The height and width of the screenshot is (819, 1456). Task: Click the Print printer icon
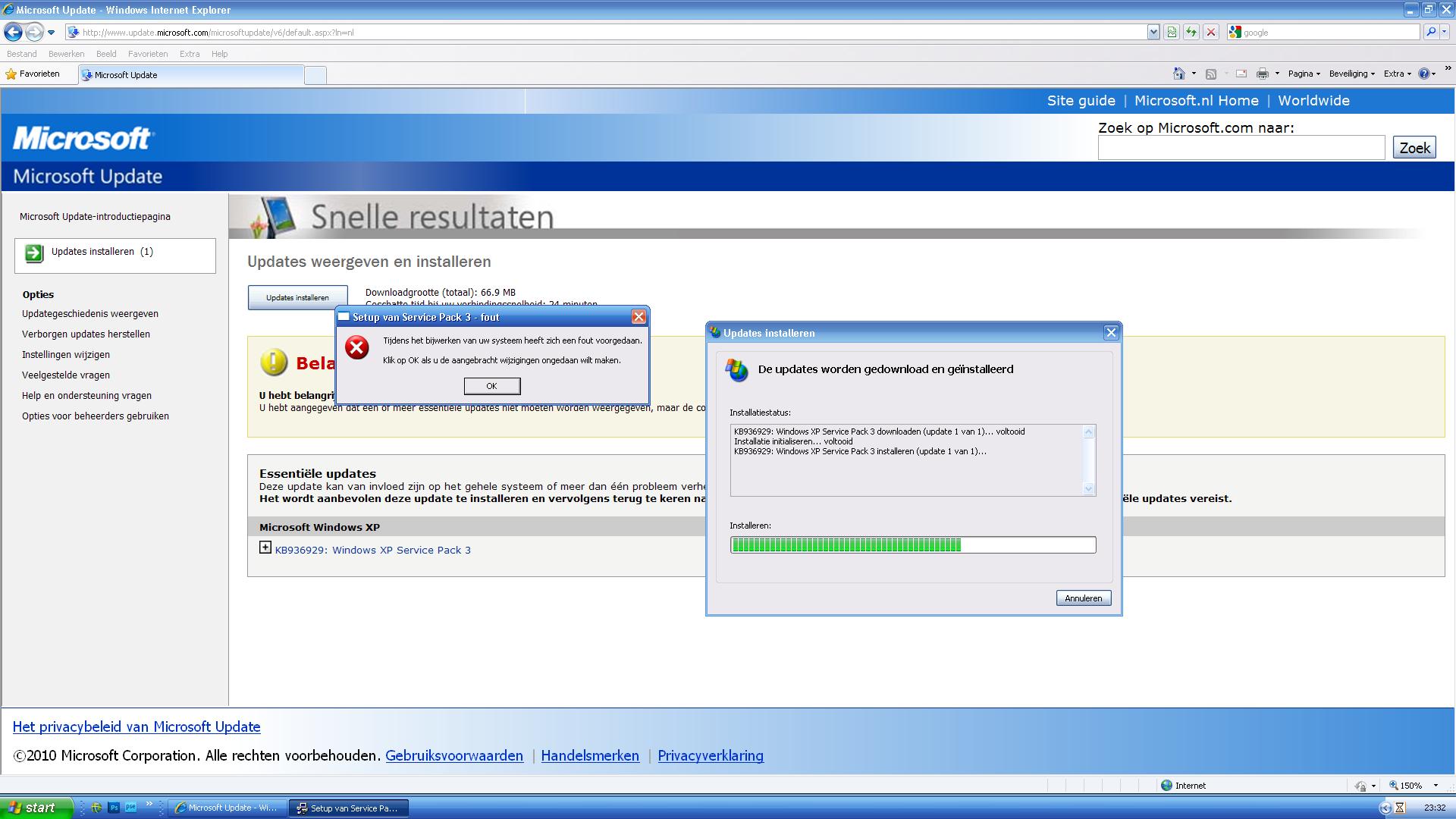pos(1262,74)
